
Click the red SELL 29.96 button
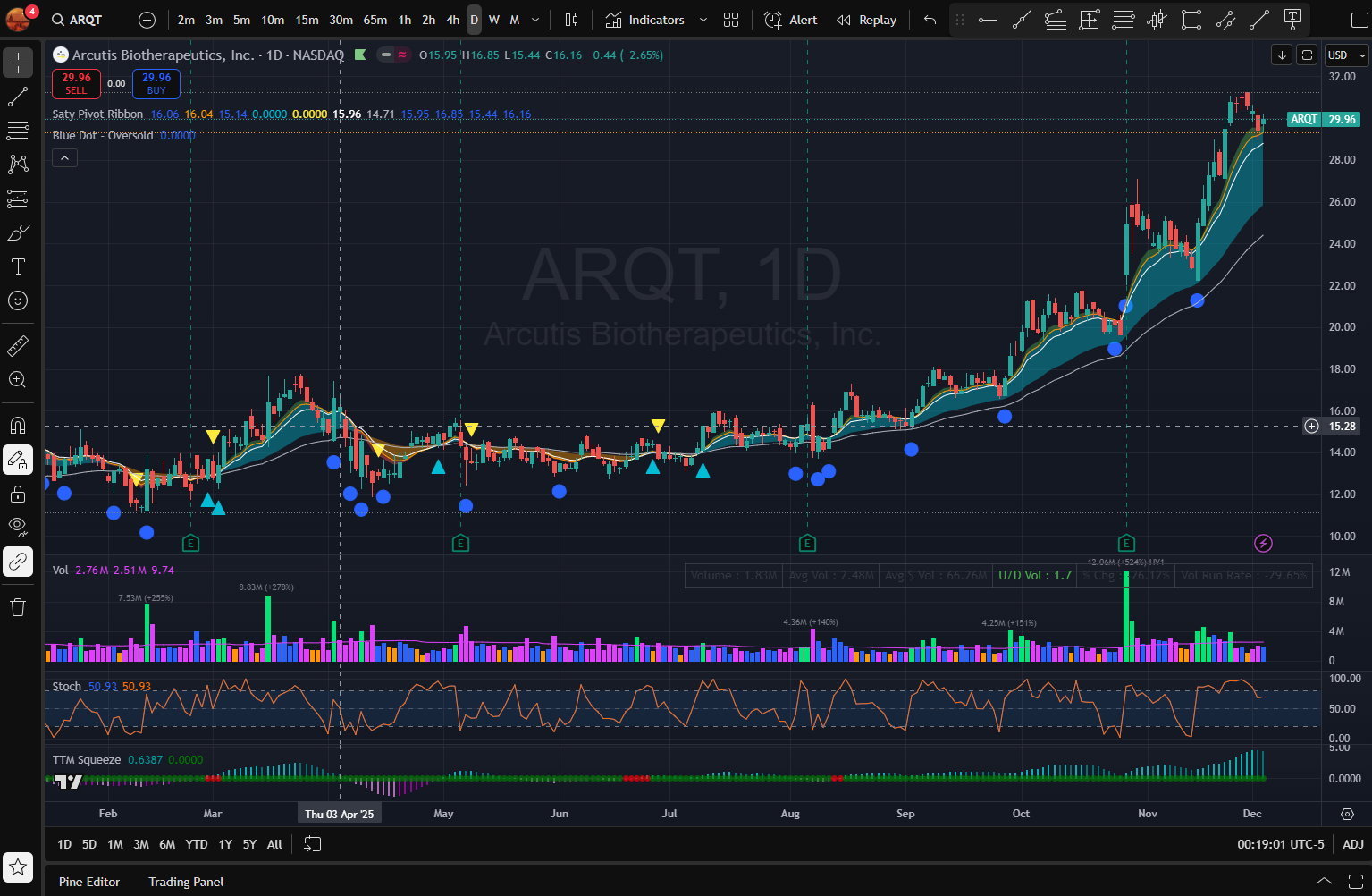[76, 83]
